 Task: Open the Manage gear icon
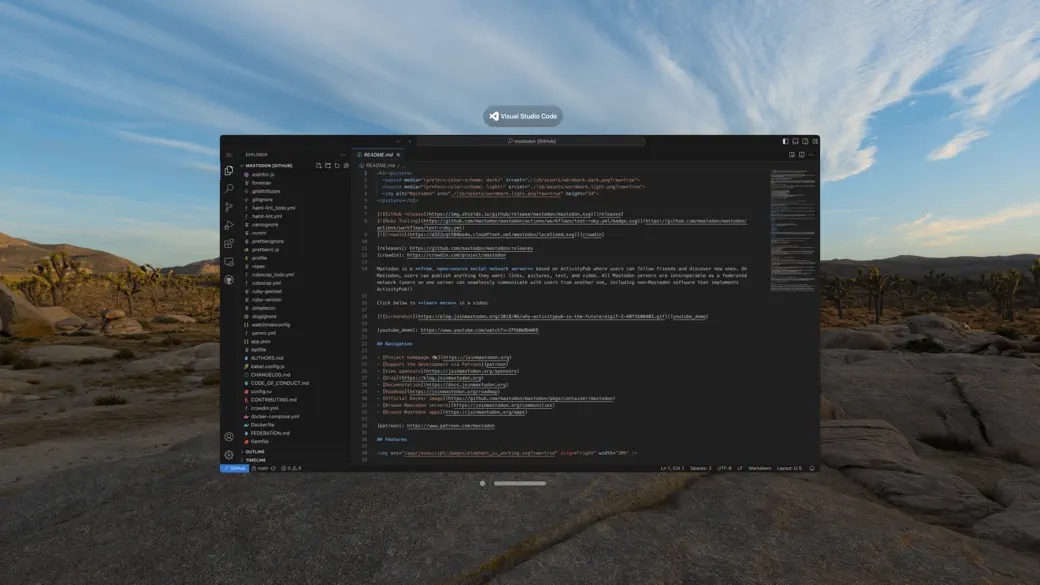[229, 453]
